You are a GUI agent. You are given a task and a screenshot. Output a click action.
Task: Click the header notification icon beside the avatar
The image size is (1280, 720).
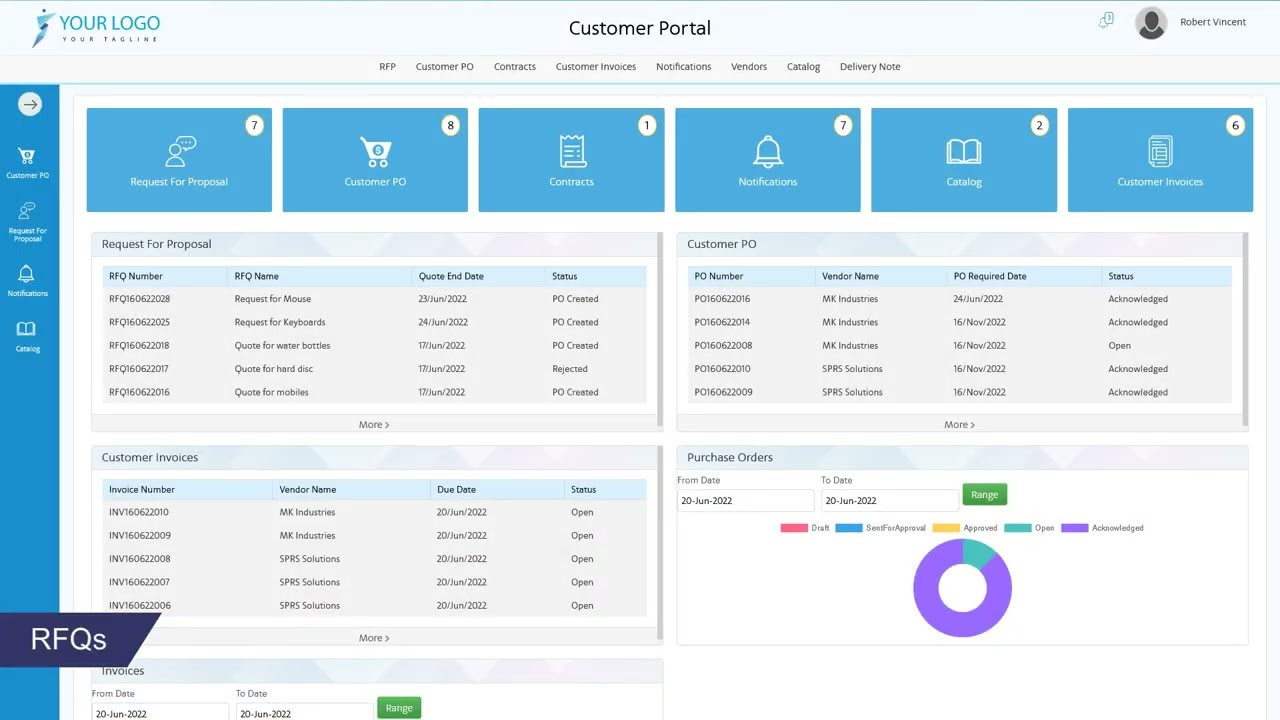click(1106, 21)
